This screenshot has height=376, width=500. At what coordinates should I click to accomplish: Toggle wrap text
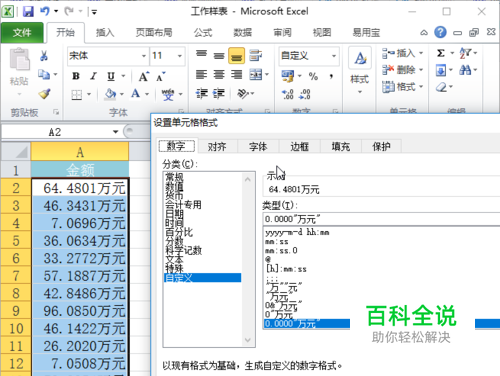(x=255, y=55)
